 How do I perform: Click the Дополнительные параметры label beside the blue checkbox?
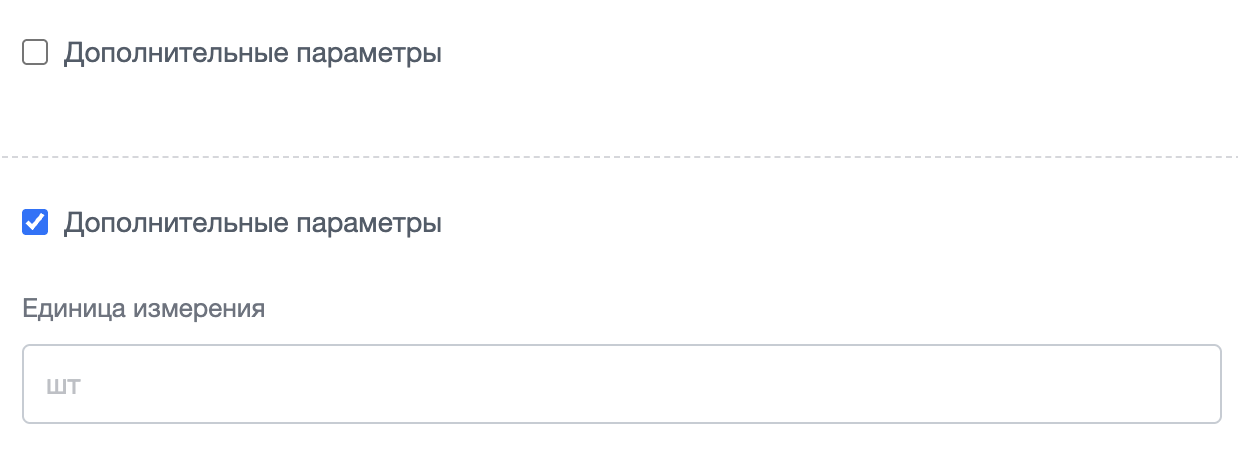click(253, 224)
